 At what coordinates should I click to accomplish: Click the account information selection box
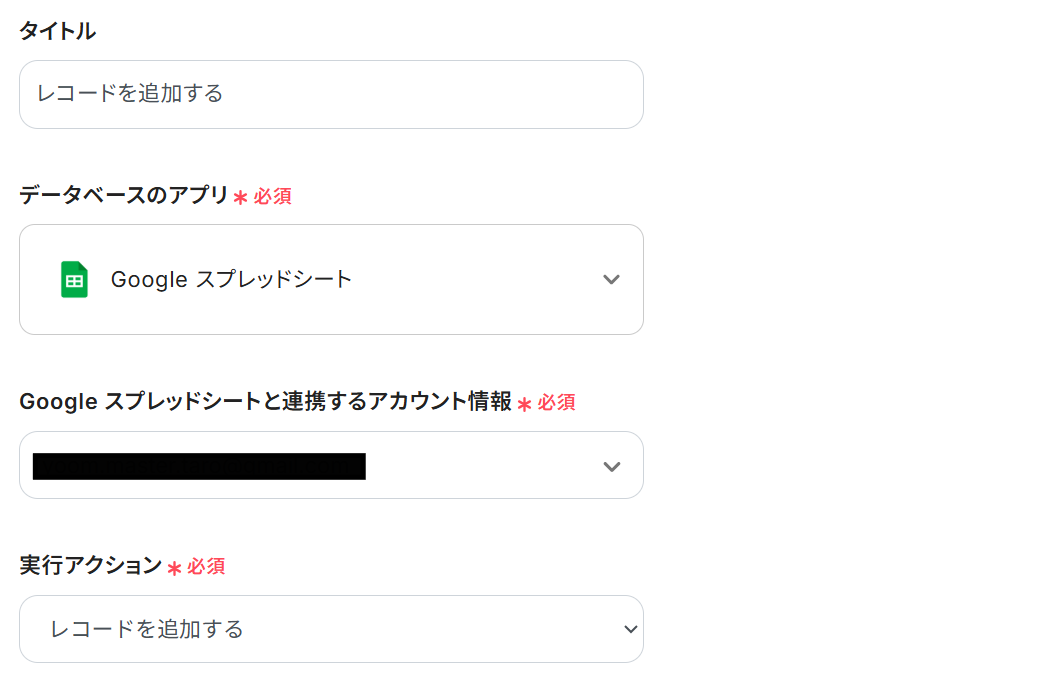(330, 465)
